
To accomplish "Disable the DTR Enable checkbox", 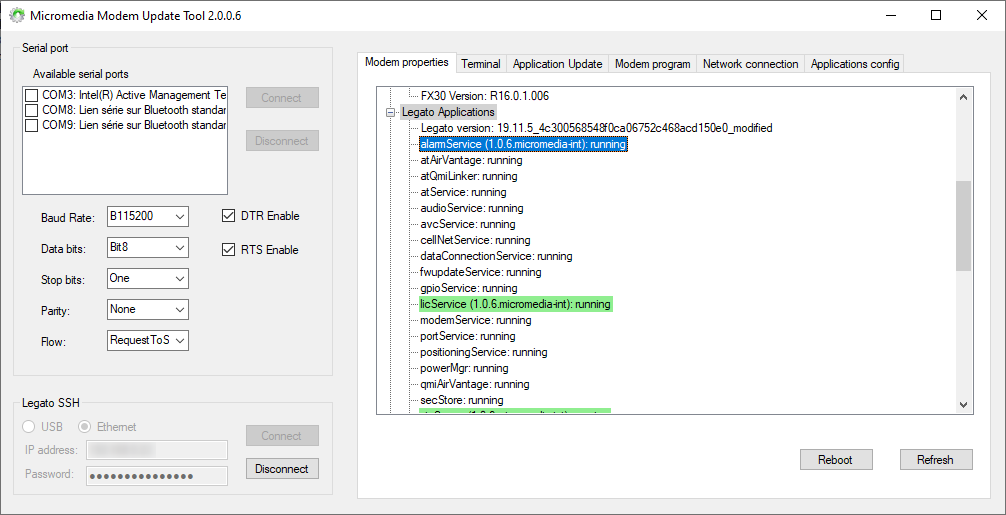I will coord(228,216).
